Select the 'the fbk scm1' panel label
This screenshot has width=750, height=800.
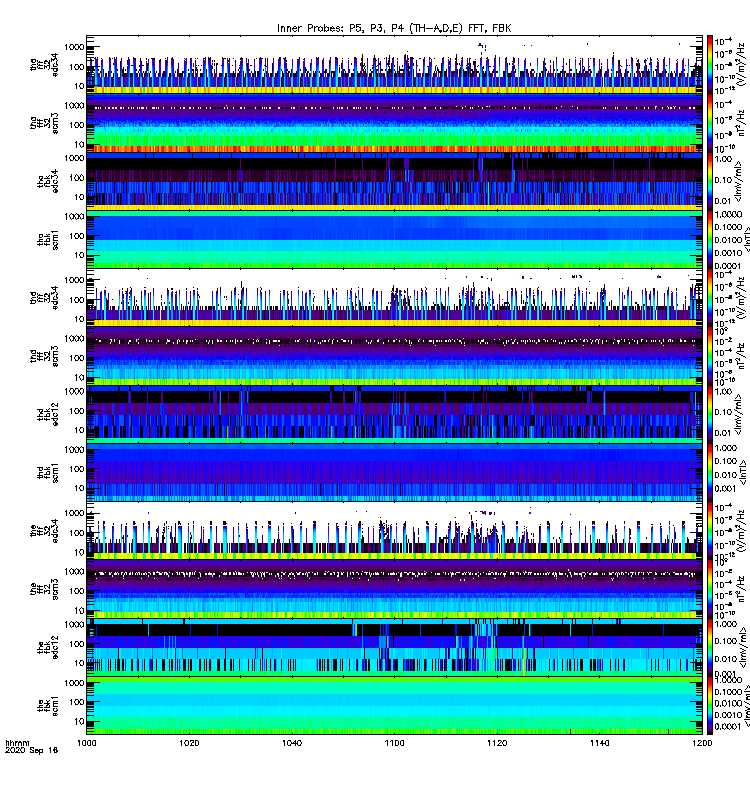48,706
